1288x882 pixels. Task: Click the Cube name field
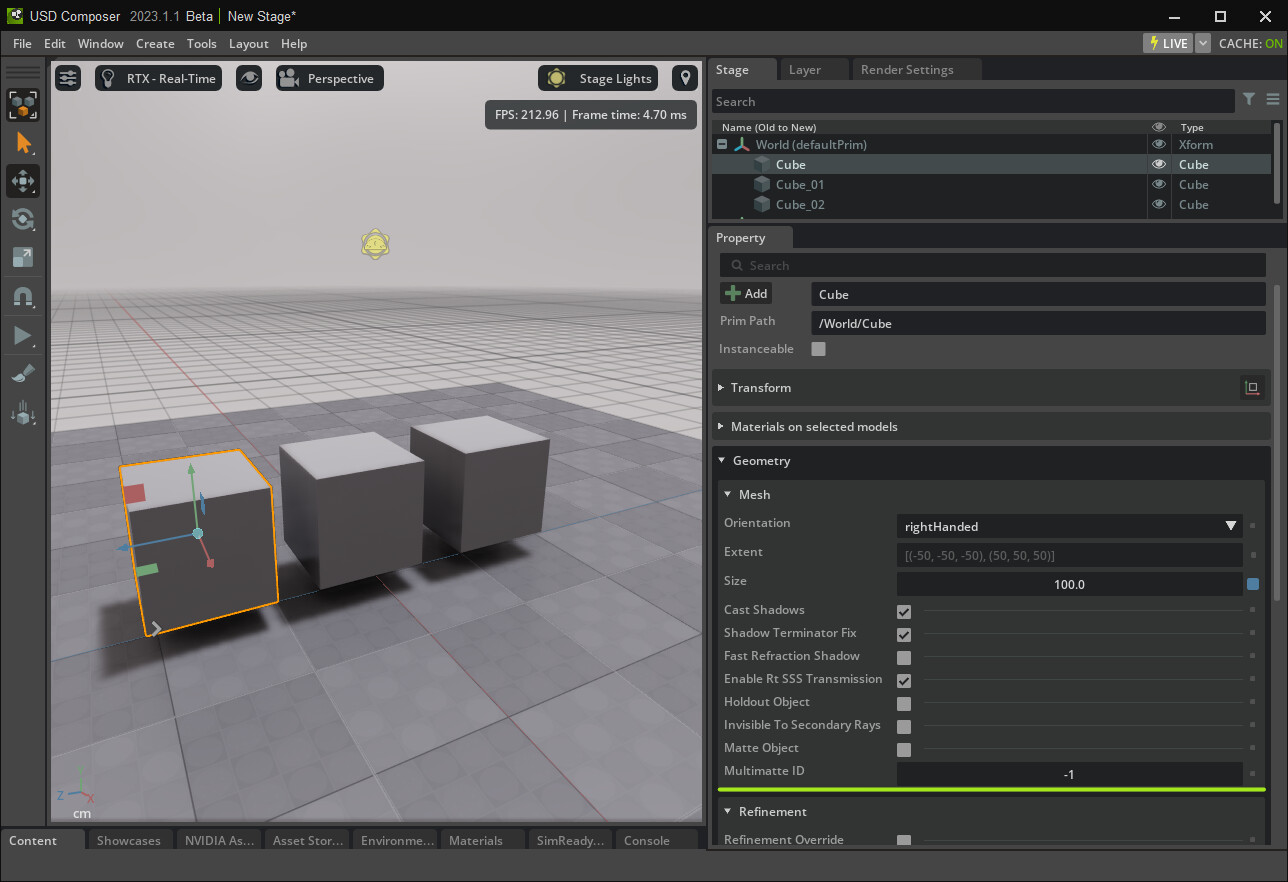(x=1038, y=294)
